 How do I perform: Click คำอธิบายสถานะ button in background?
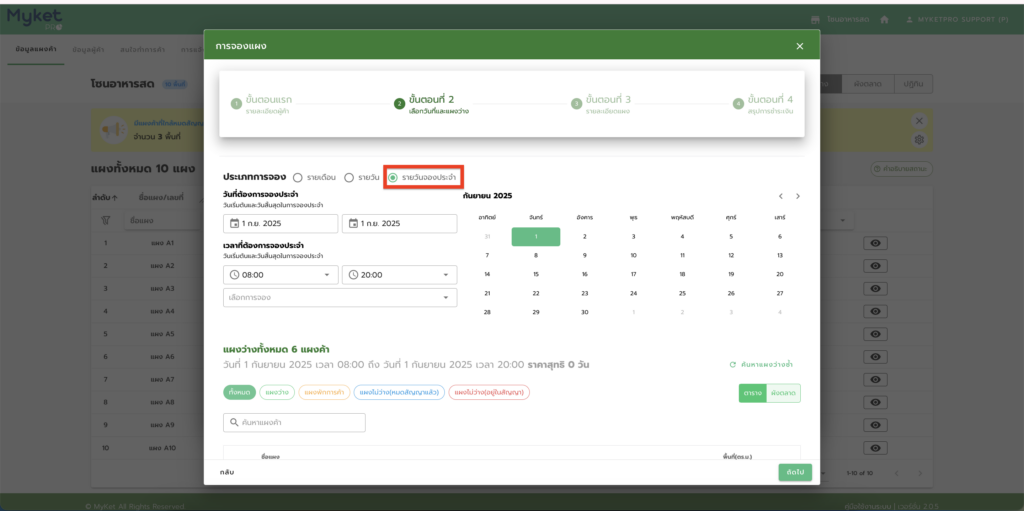[902, 169]
